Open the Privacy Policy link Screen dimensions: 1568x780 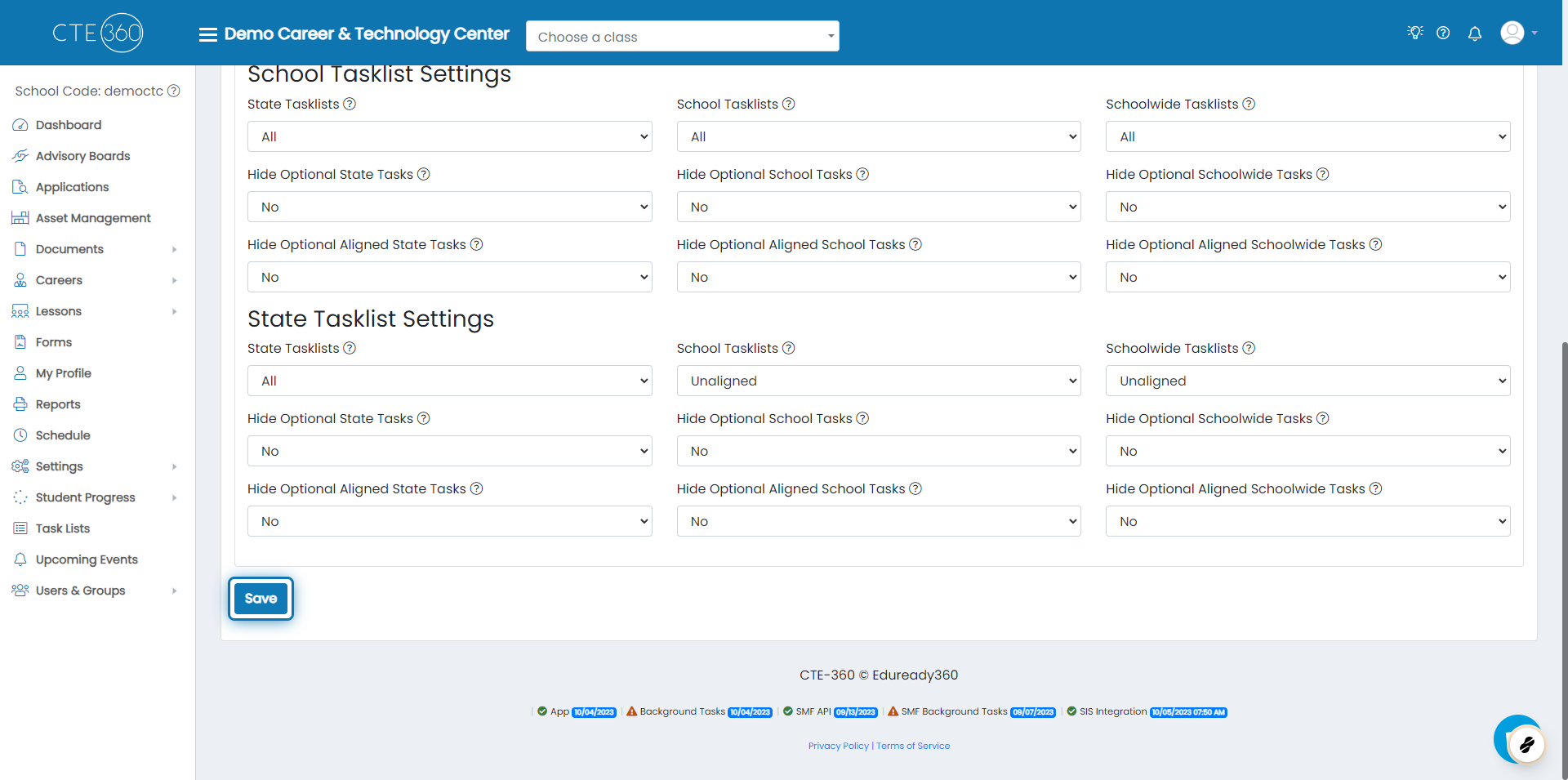[x=838, y=746]
